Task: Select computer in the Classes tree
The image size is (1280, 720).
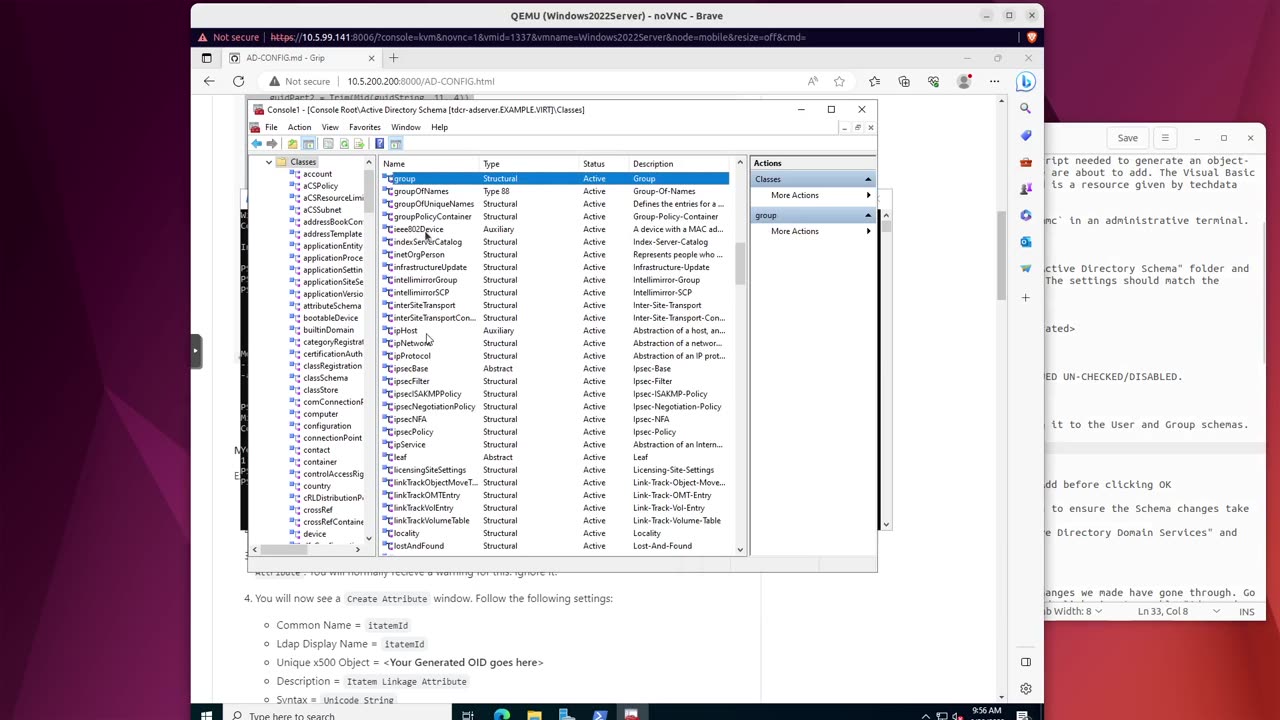Action: pyautogui.click(x=320, y=414)
